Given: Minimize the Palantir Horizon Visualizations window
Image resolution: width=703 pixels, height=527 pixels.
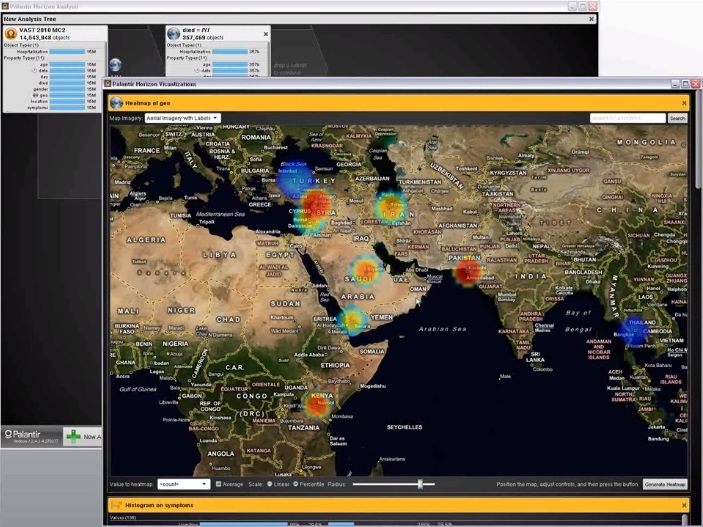Looking at the screenshot, I should (676, 84).
